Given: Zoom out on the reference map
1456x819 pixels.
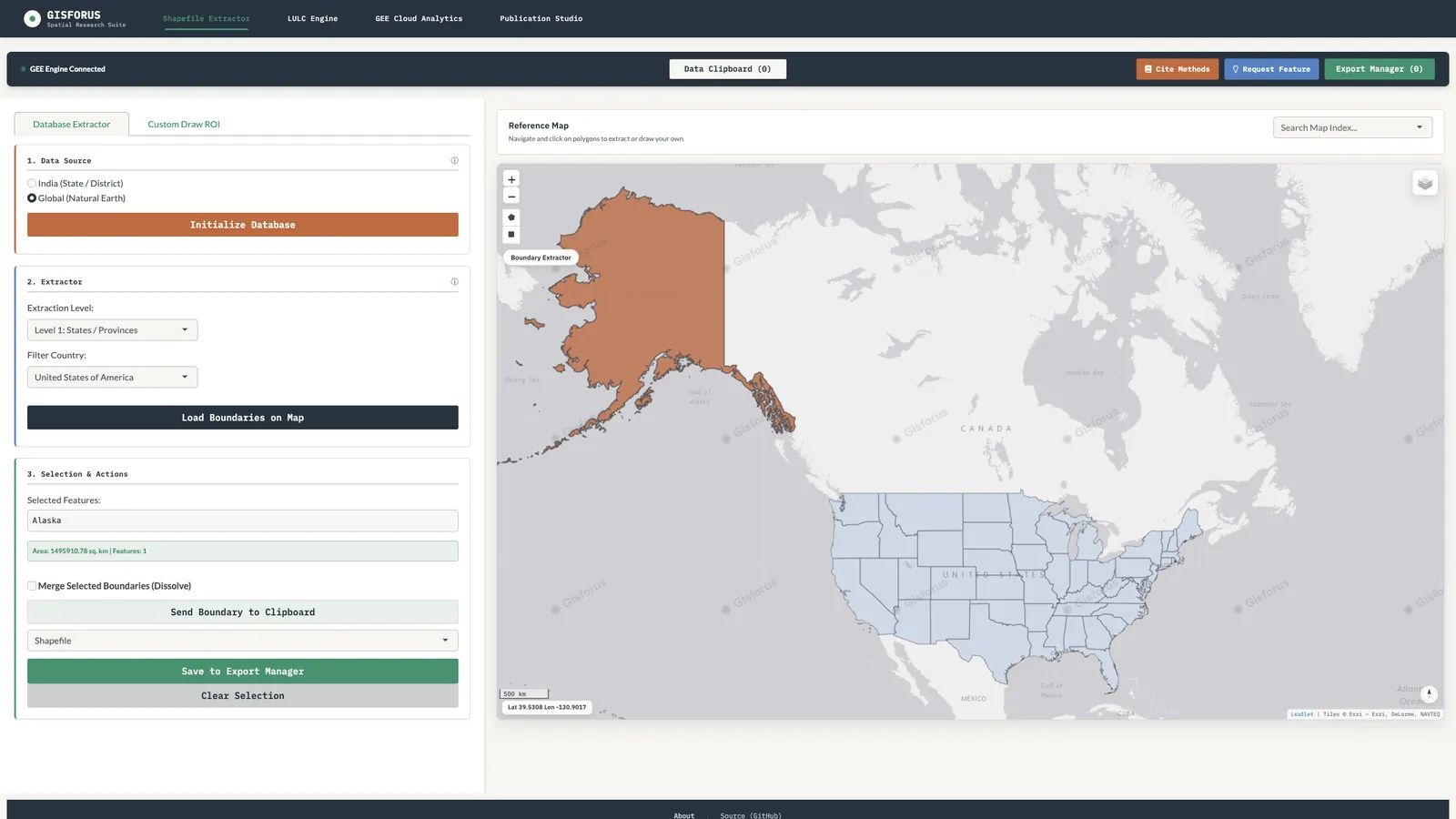Looking at the screenshot, I should coord(511,196).
